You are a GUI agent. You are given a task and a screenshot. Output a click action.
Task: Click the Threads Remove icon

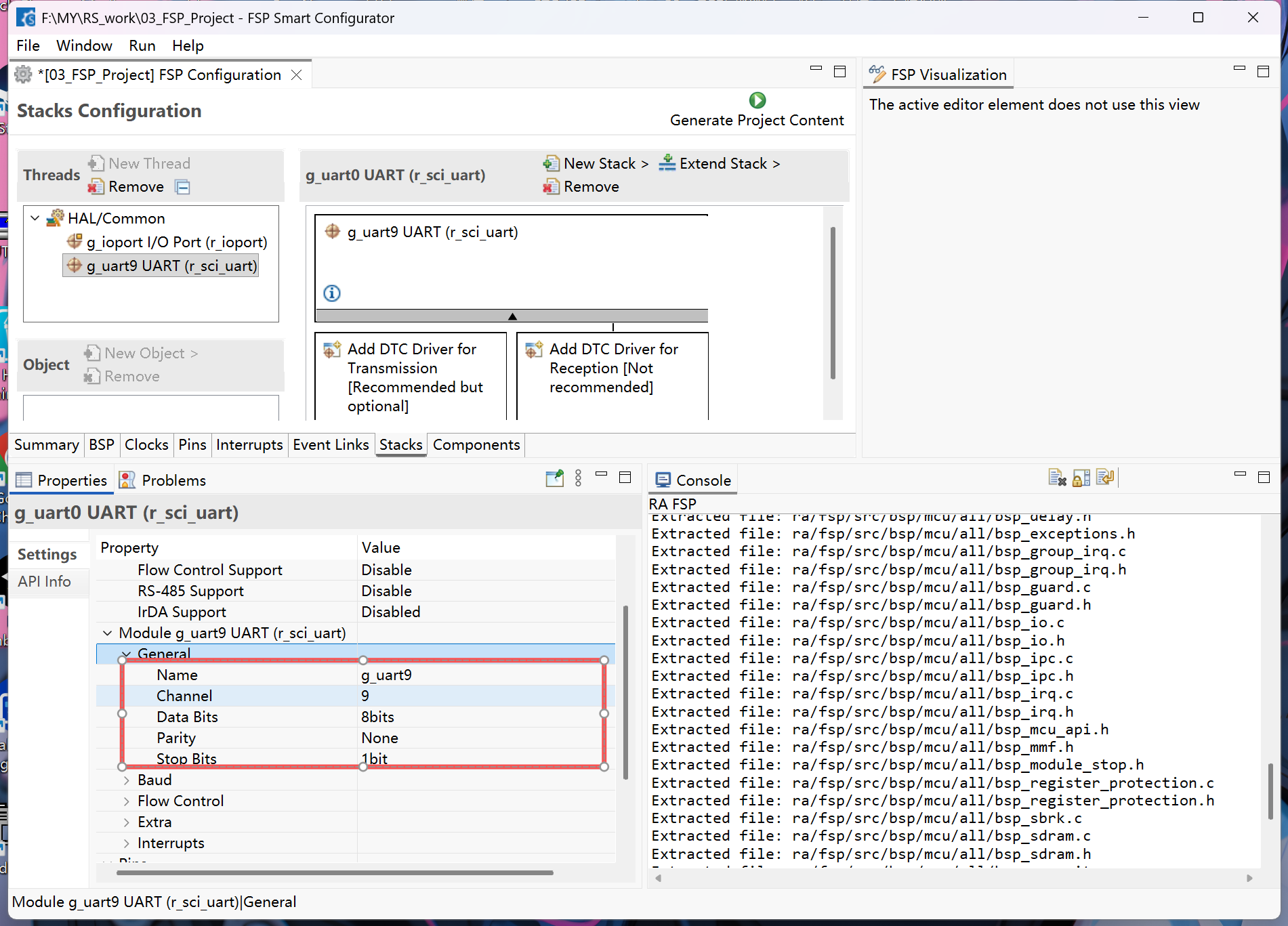point(96,186)
